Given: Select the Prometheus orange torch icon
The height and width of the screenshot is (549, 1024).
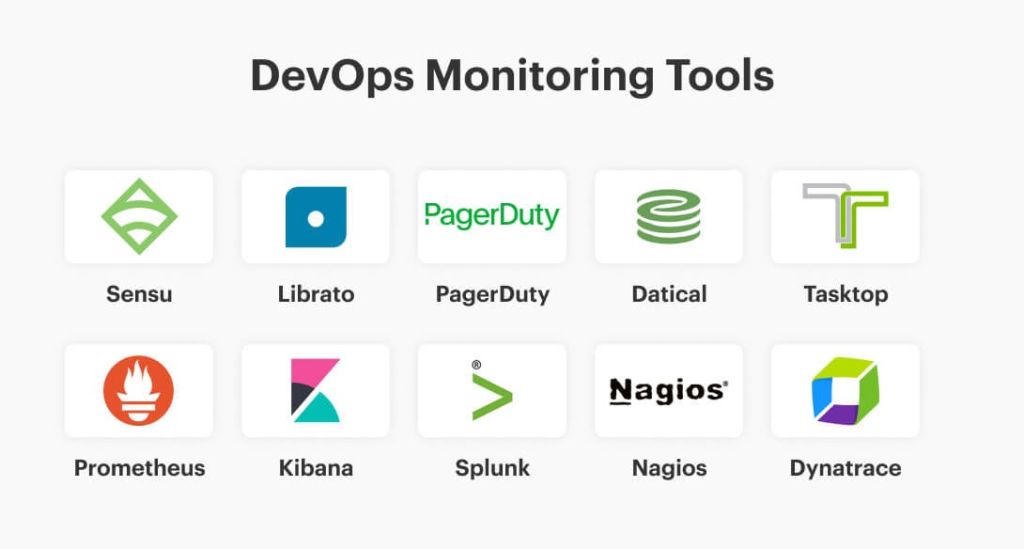Looking at the screenshot, I should pyautogui.click(x=139, y=390).
